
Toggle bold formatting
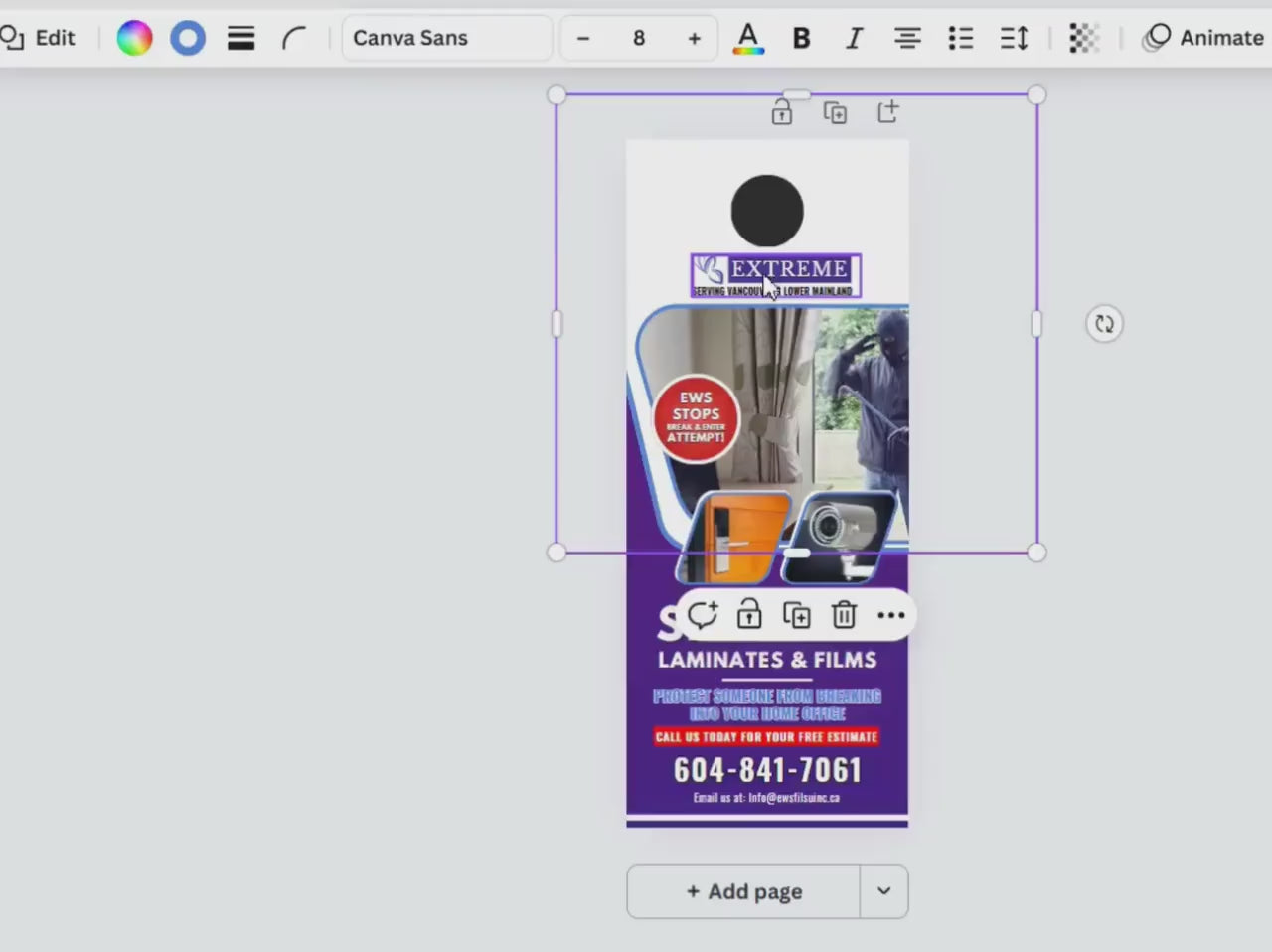(801, 38)
